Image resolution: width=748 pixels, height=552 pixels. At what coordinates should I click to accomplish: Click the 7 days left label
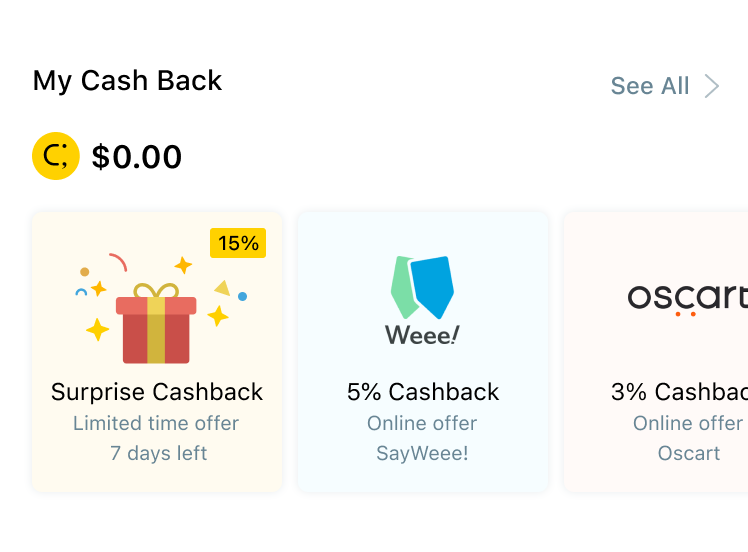(x=158, y=453)
